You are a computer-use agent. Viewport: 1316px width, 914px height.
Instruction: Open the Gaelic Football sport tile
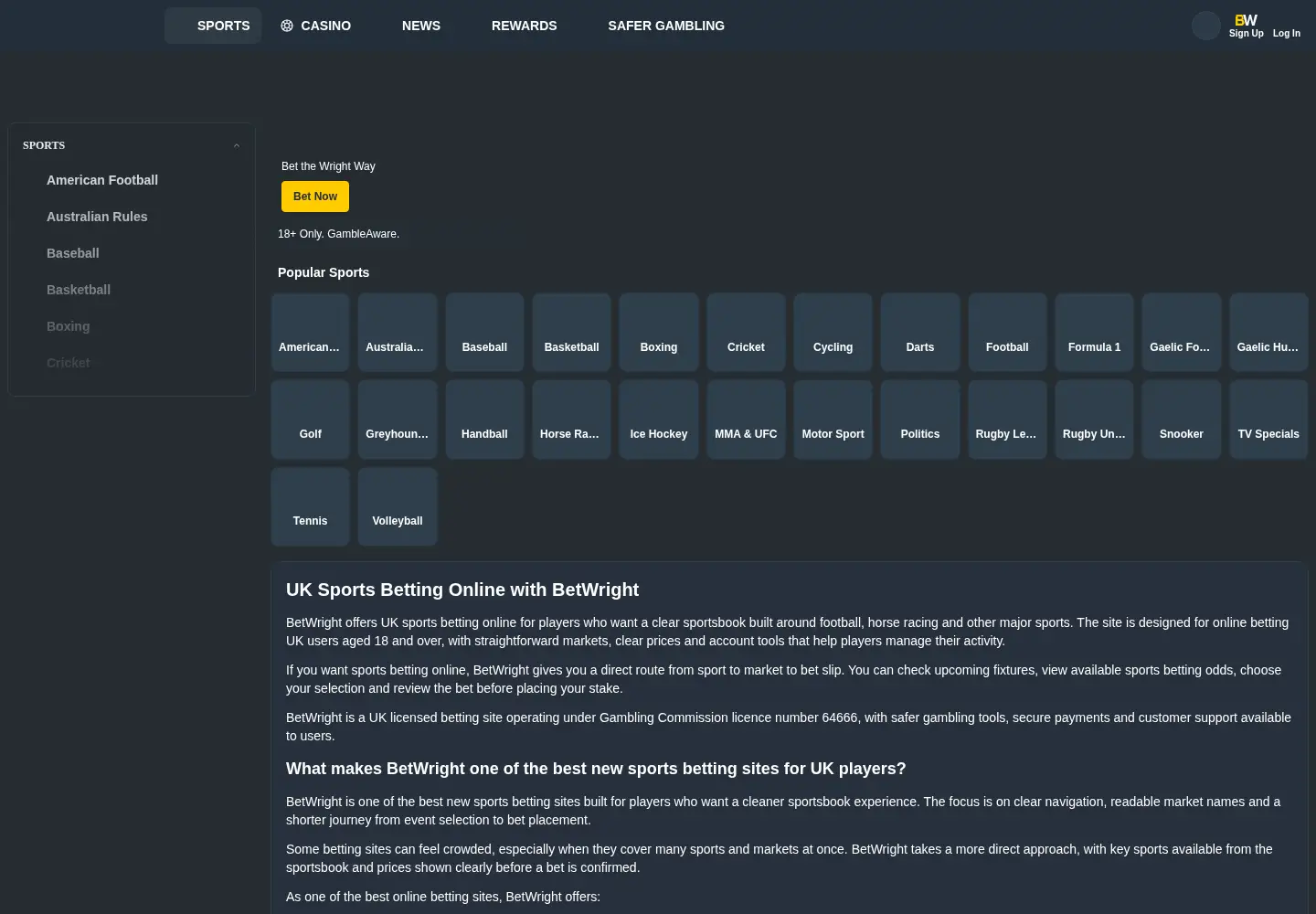1182,332
